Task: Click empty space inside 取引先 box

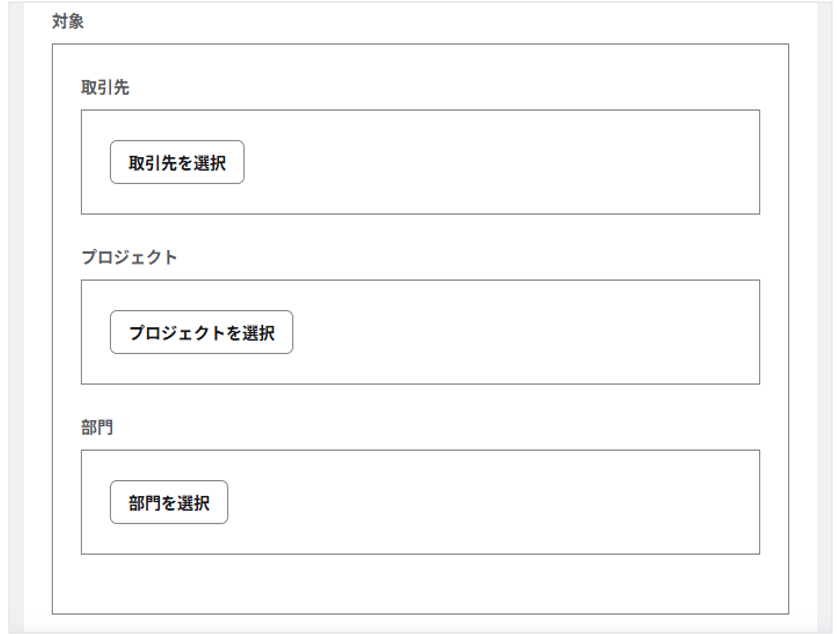Action: tap(500, 163)
